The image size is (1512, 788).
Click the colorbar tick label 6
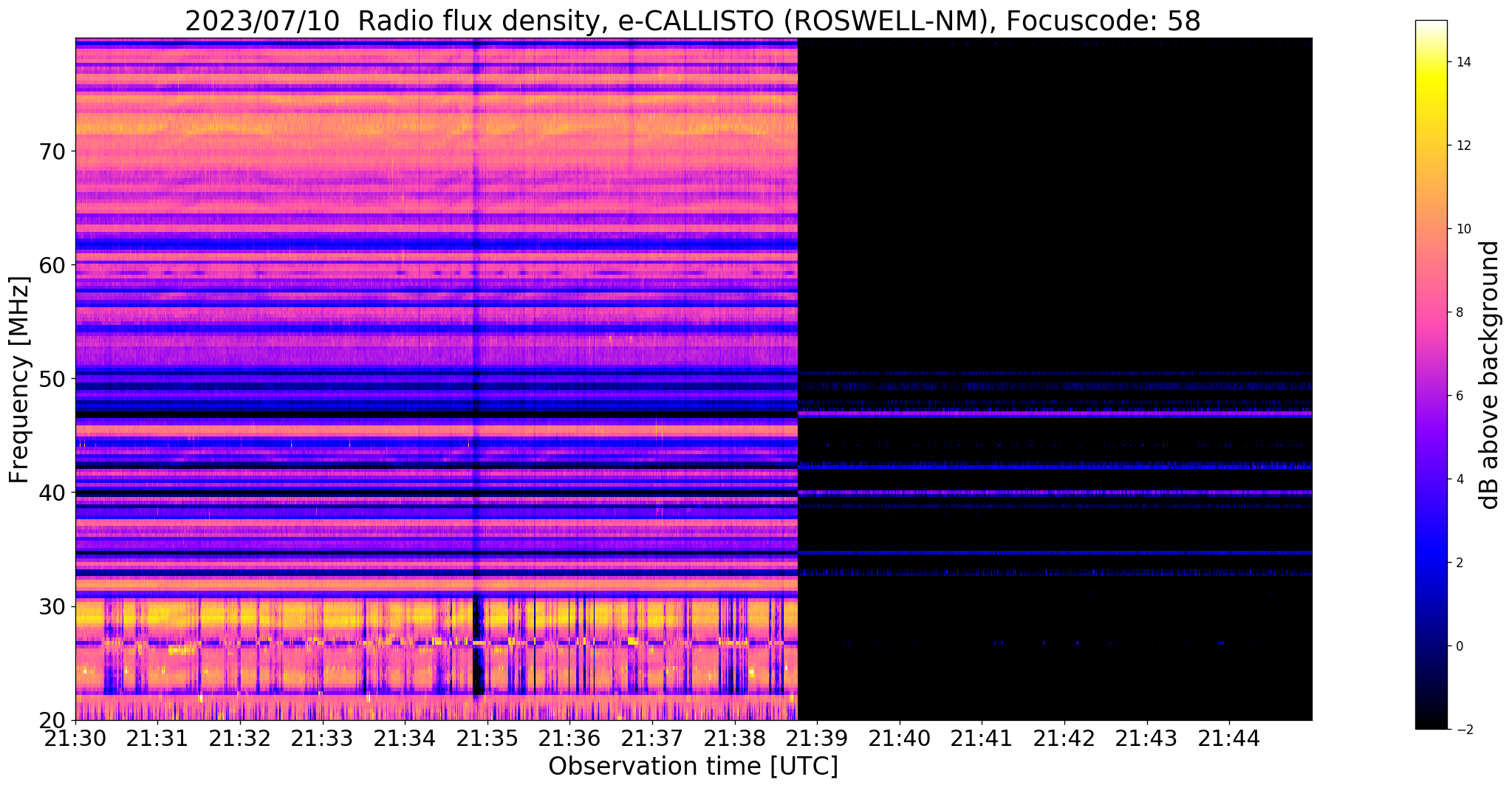point(1459,396)
